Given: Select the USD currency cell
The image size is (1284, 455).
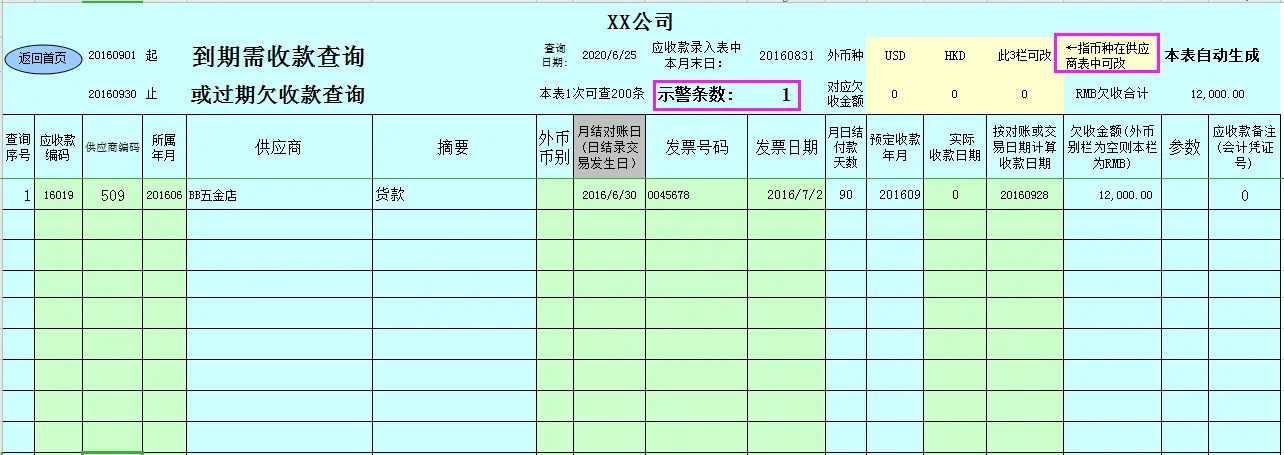Looking at the screenshot, I should pyautogui.click(x=895, y=56).
